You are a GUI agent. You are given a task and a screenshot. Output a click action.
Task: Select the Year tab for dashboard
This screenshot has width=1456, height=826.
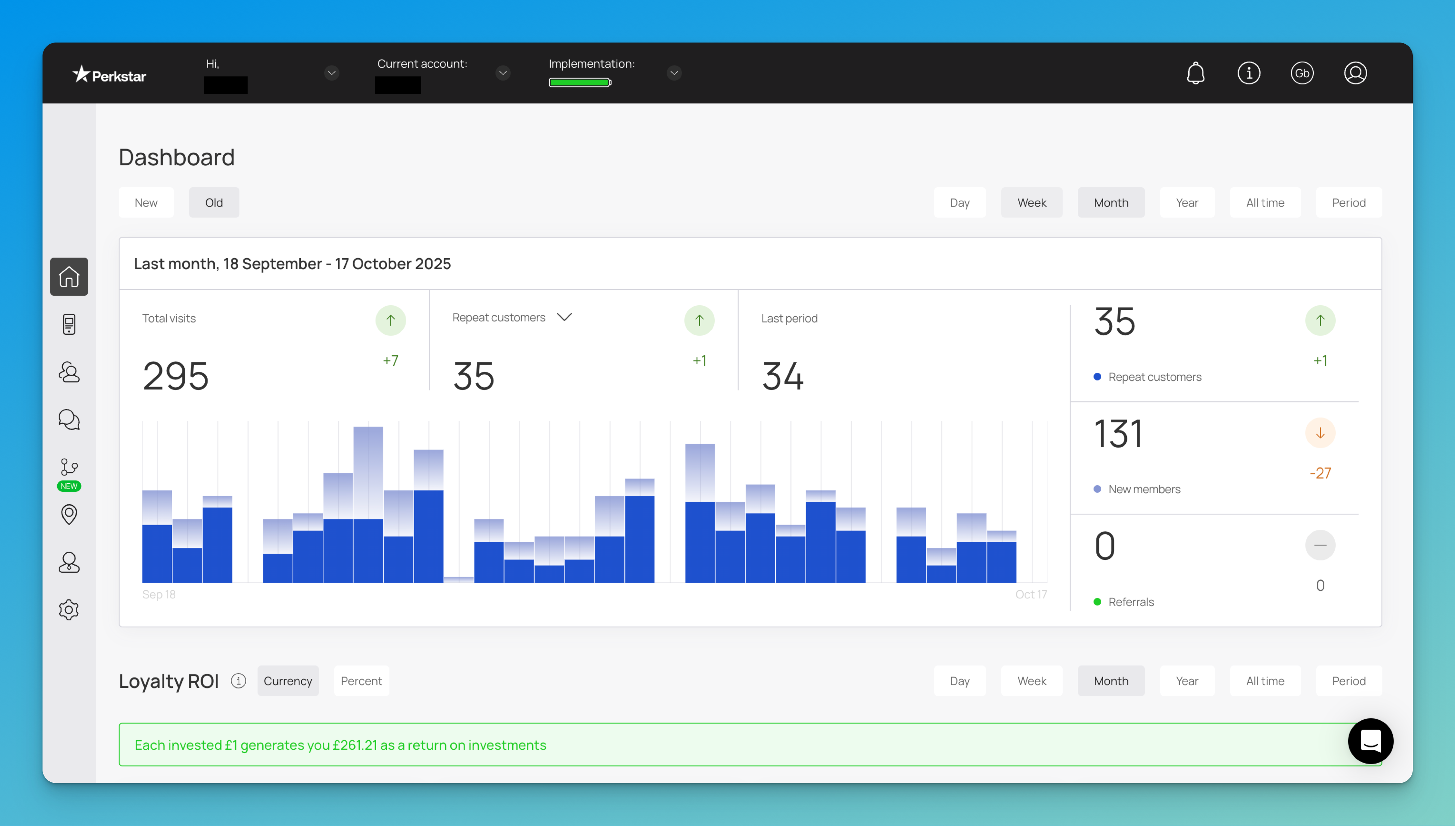1187,202
